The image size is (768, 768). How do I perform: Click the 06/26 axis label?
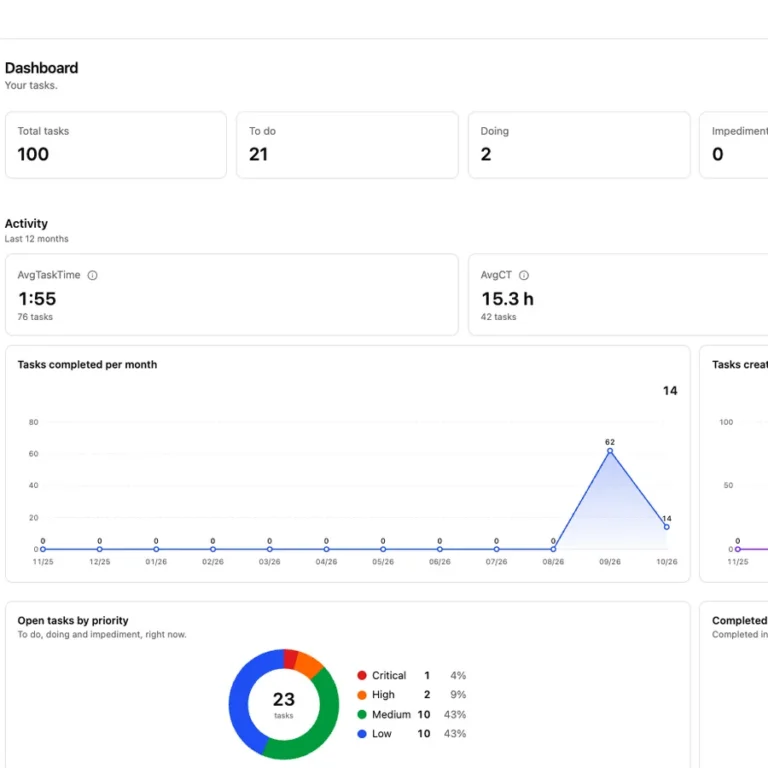point(439,562)
